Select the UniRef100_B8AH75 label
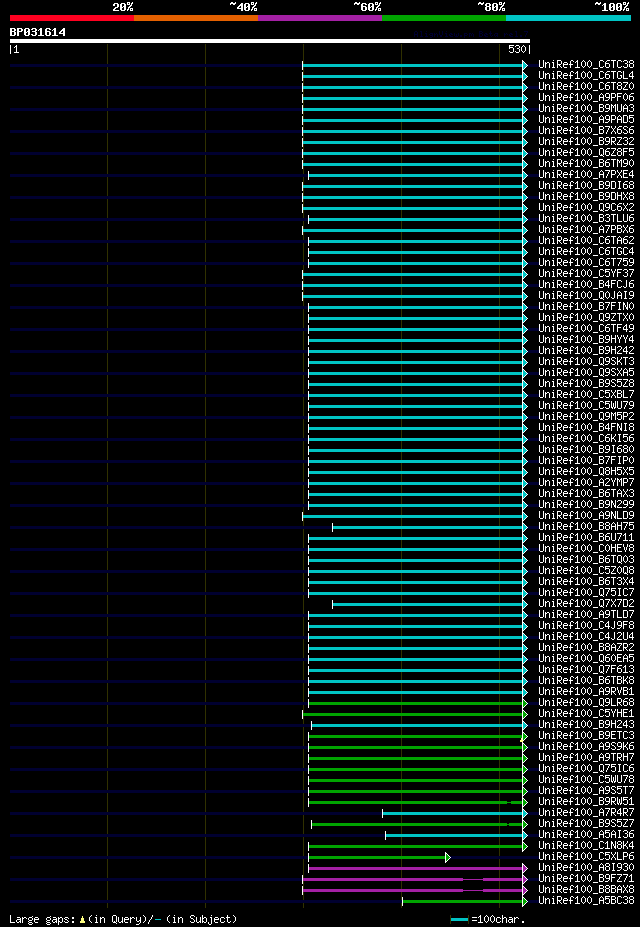Viewport: 640px width, 927px height. [586, 527]
